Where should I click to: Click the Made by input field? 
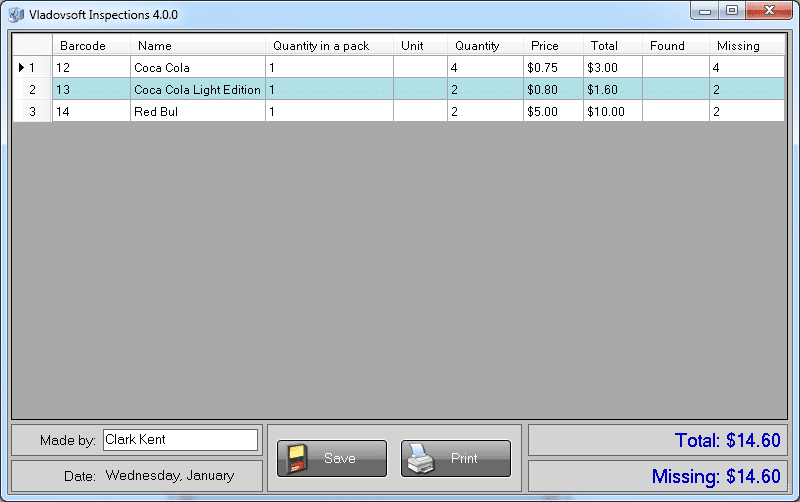(x=180, y=440)
